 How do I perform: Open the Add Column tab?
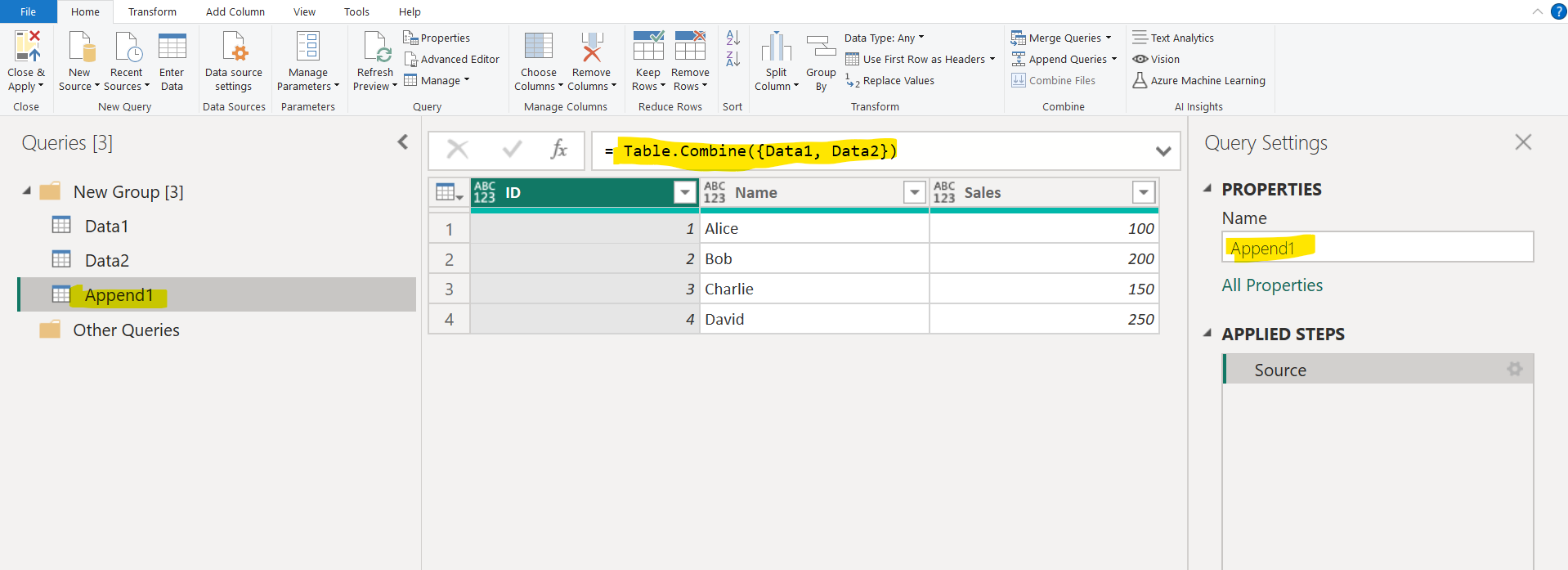pyautogui.click(x=235, y=11)
